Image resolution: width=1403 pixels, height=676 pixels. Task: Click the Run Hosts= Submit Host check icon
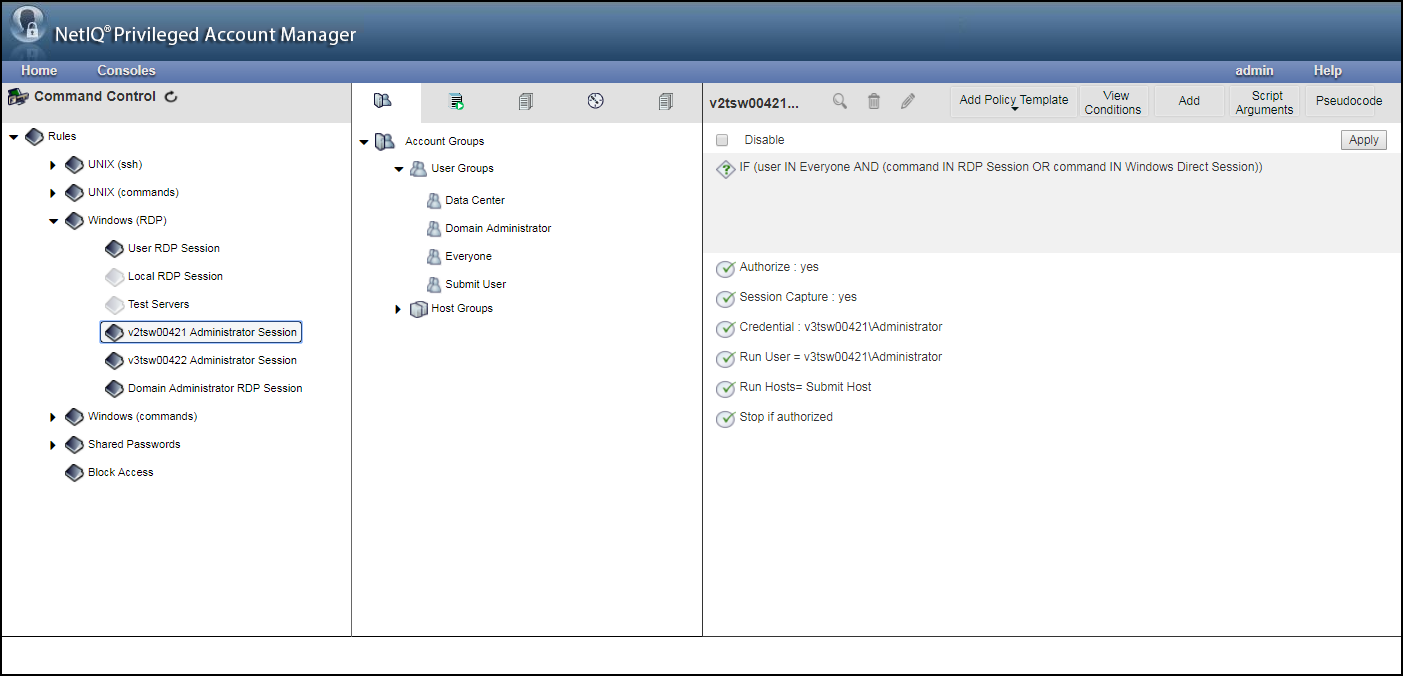pos(726,389)
